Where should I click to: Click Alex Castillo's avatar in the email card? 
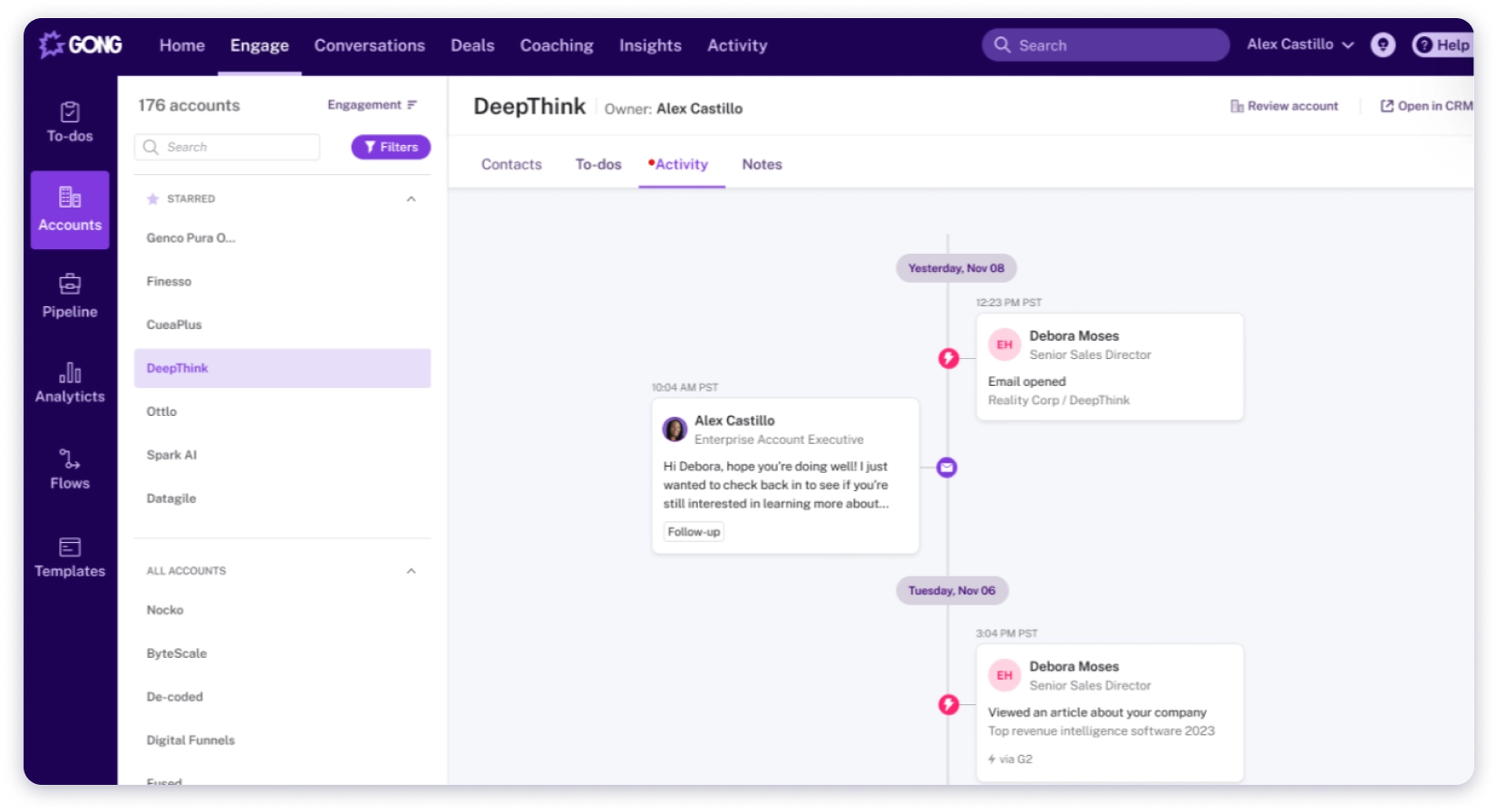pos(675,429)
